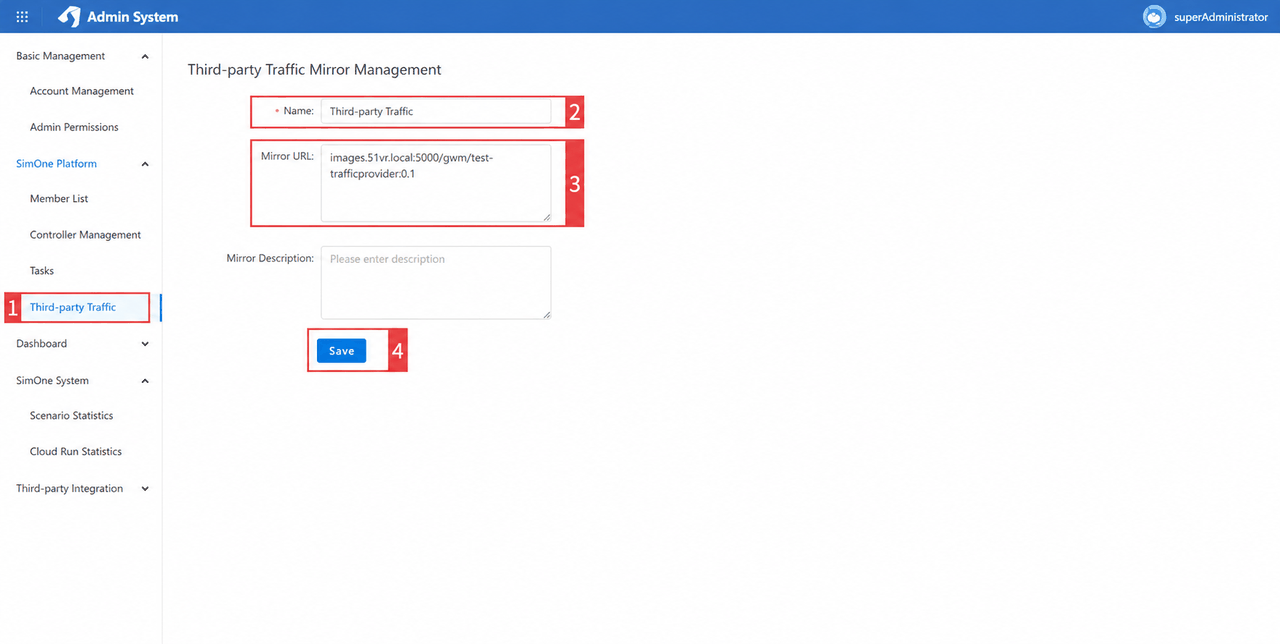
Task: Open Controller Management
Action: (85, 234)
